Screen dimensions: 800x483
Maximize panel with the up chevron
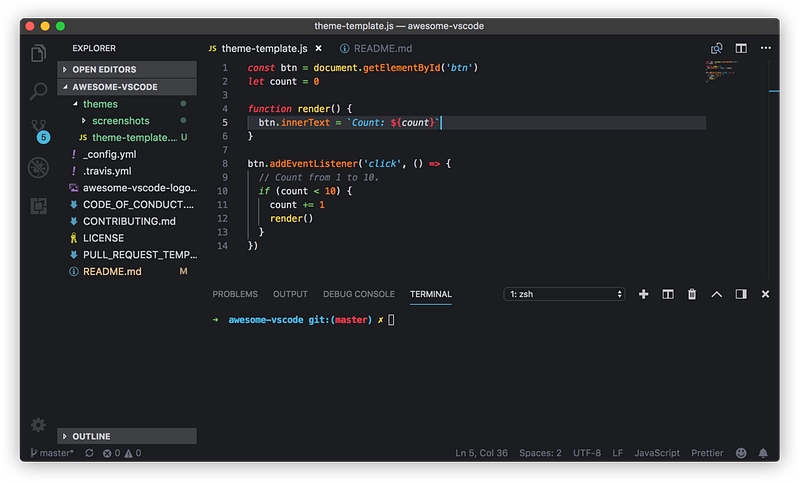[x=716, y=294]
